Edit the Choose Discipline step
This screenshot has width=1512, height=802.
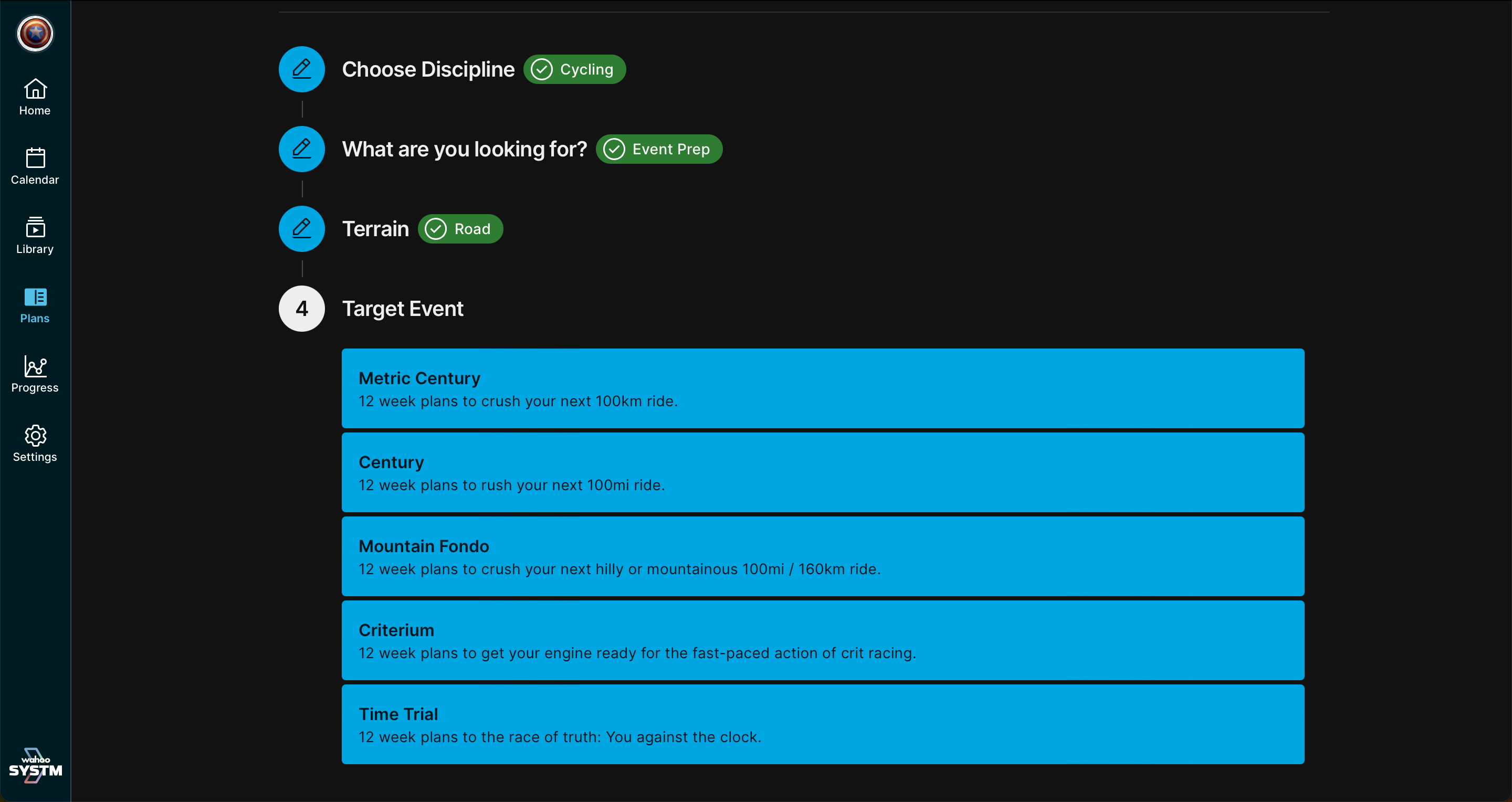coord(302,69)
